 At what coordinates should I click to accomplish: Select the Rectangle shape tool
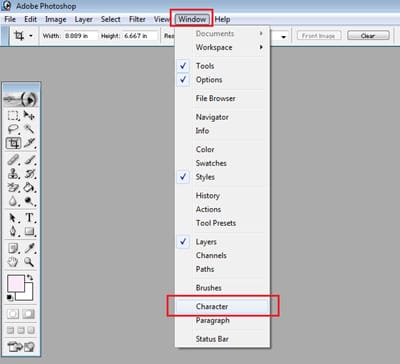(x=29, y=231)
